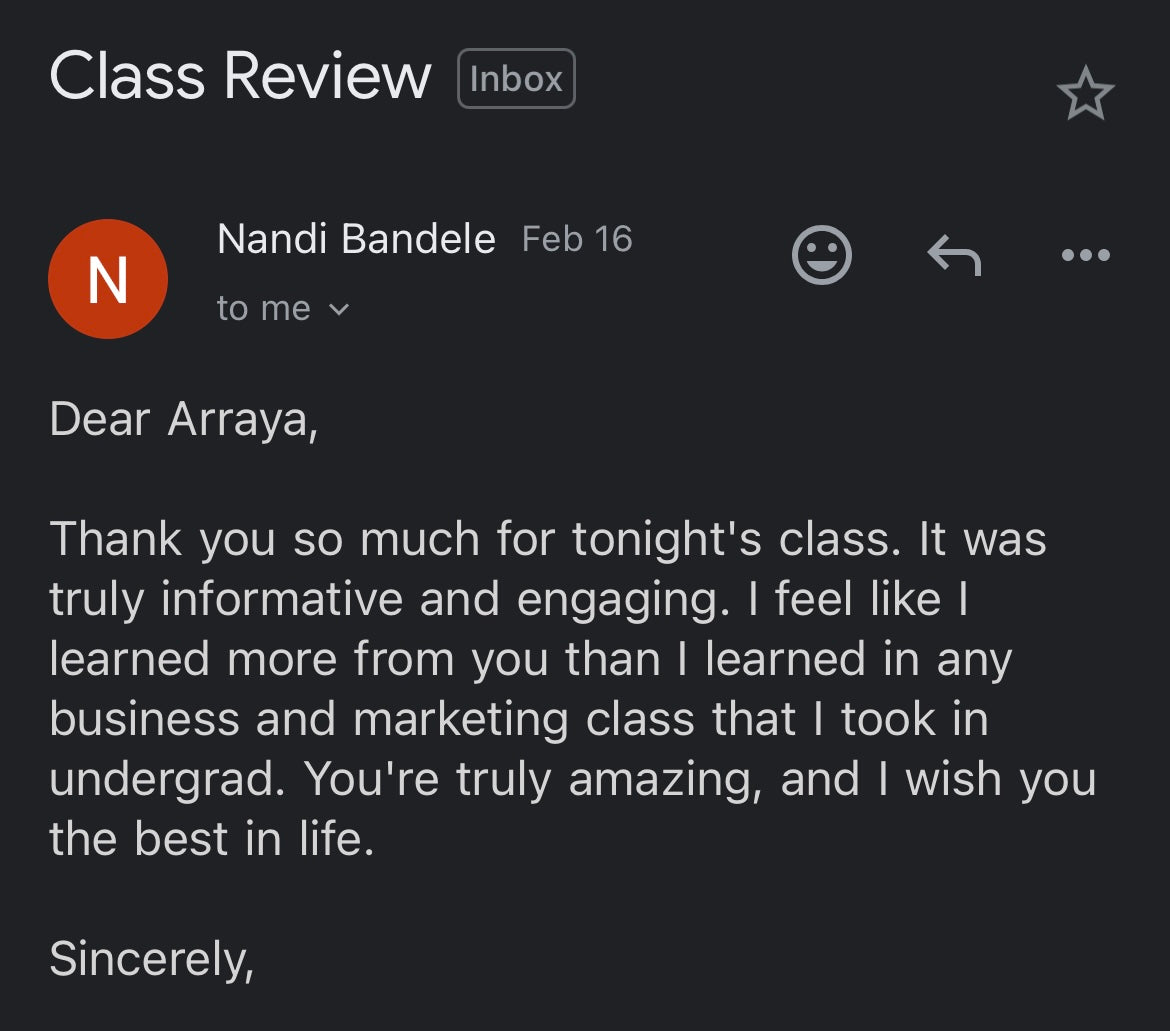Click the Class Review subject title
1170x1031 pixels.
pos(240,77)
